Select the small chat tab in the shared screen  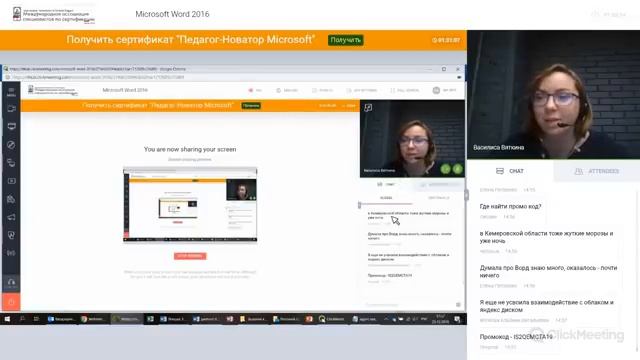[x=386, y=184]
